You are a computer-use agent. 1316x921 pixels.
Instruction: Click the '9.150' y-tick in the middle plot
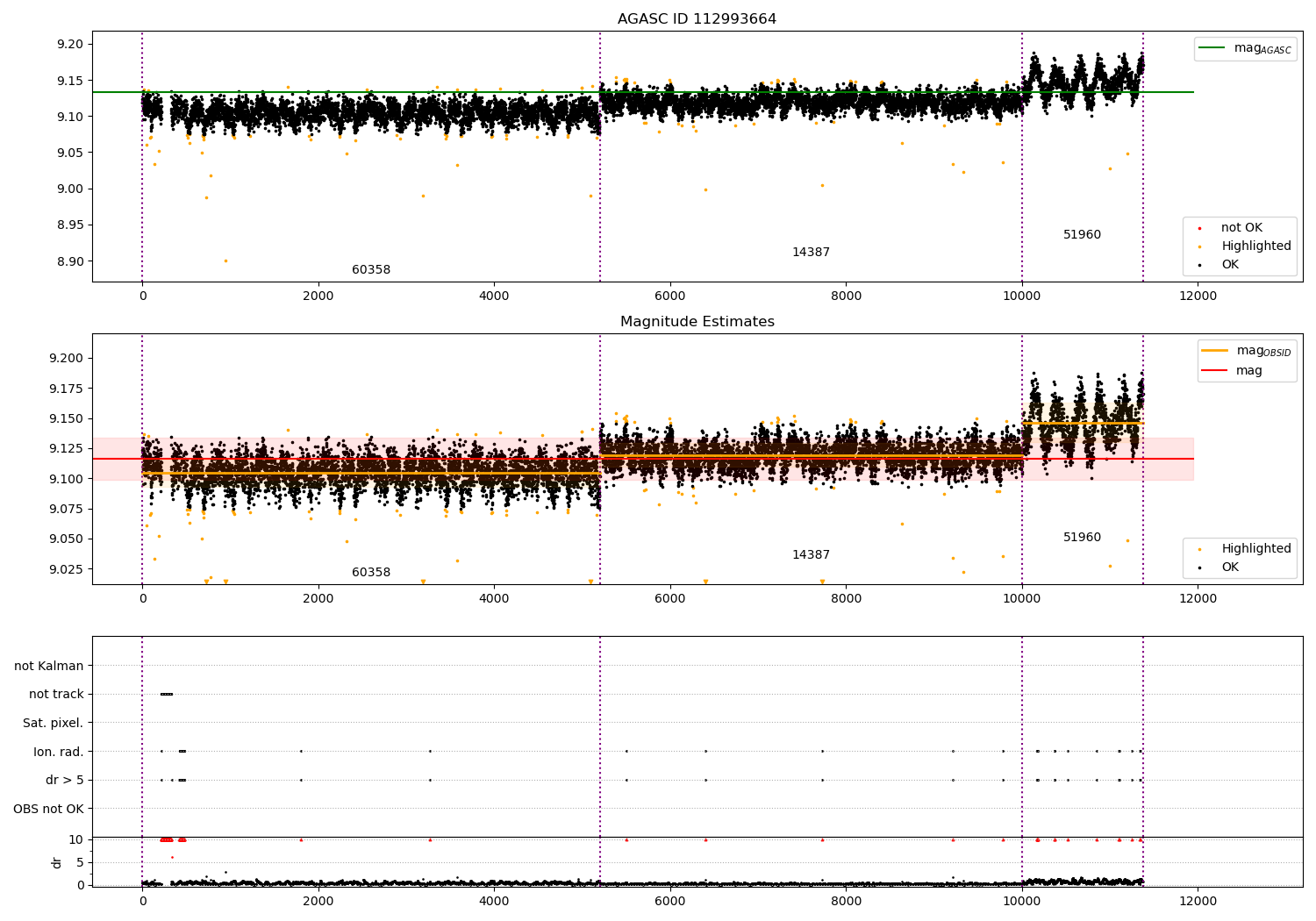[x=67, y=419]
